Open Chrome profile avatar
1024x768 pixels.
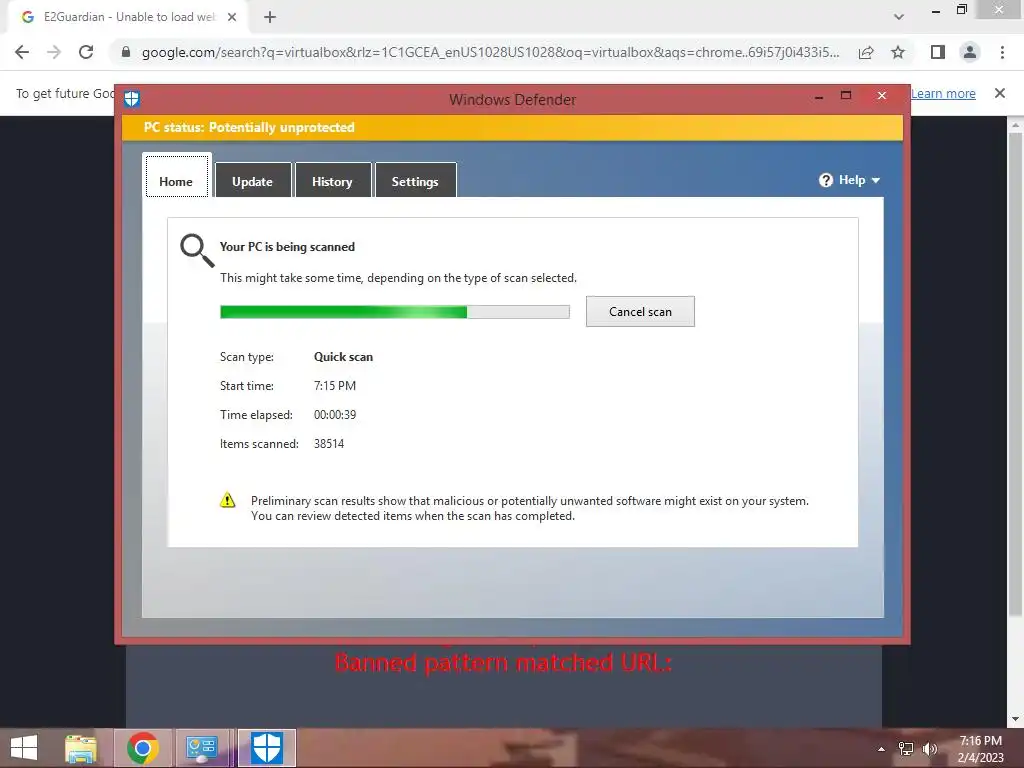pyautogui.click(x=970, y=52)
